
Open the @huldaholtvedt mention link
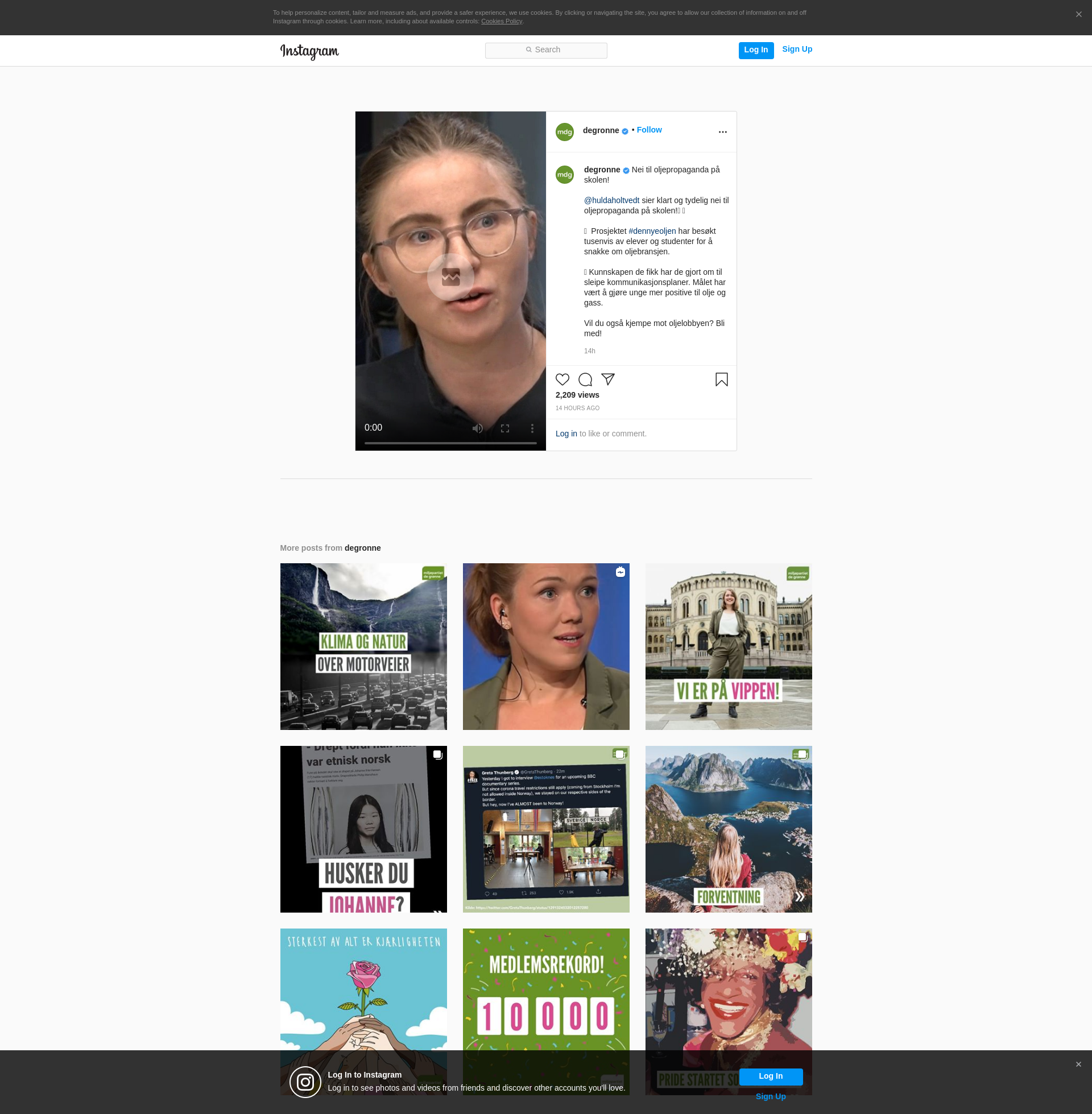(x=611, y=200)
